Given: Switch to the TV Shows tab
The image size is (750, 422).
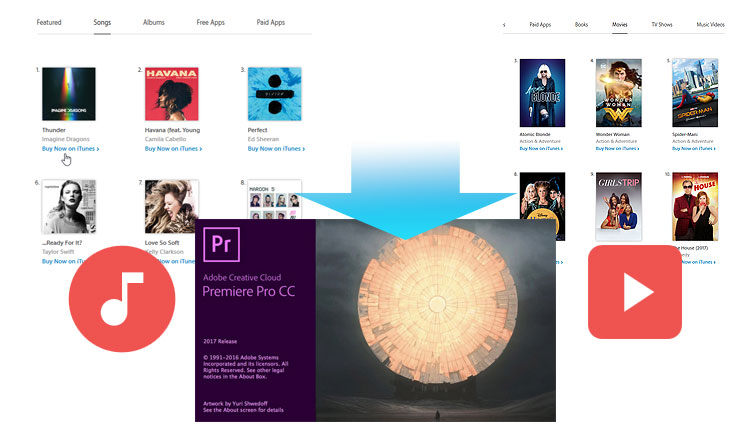Looking at the screenshot, I should coord(662,23).
